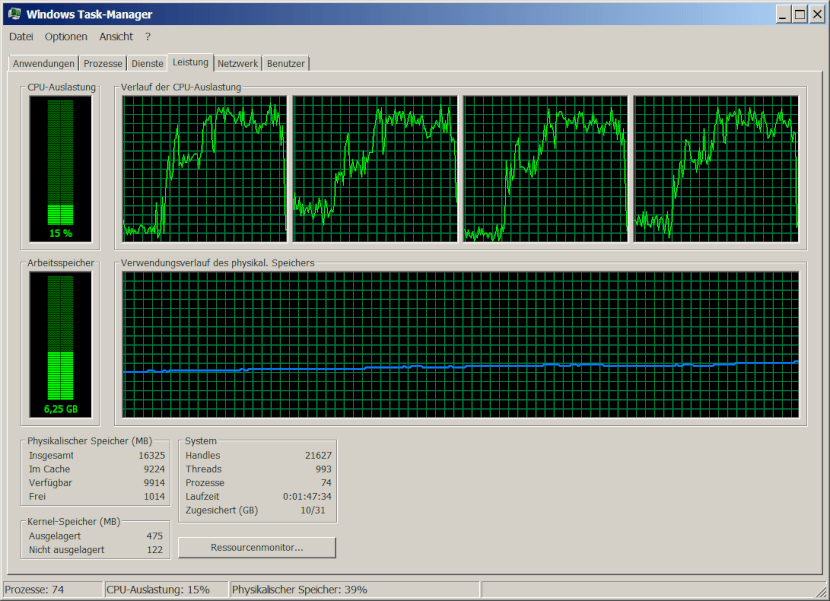830x601 pixels.
Task: Switch to the Netzwerk tab
Action: [238, 64]
